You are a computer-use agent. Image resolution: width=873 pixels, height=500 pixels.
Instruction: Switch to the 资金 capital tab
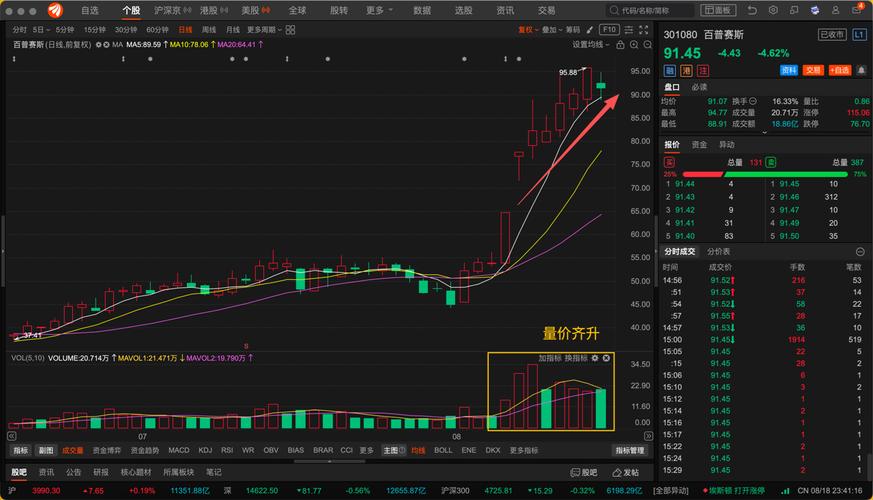[x=699, y=145]
